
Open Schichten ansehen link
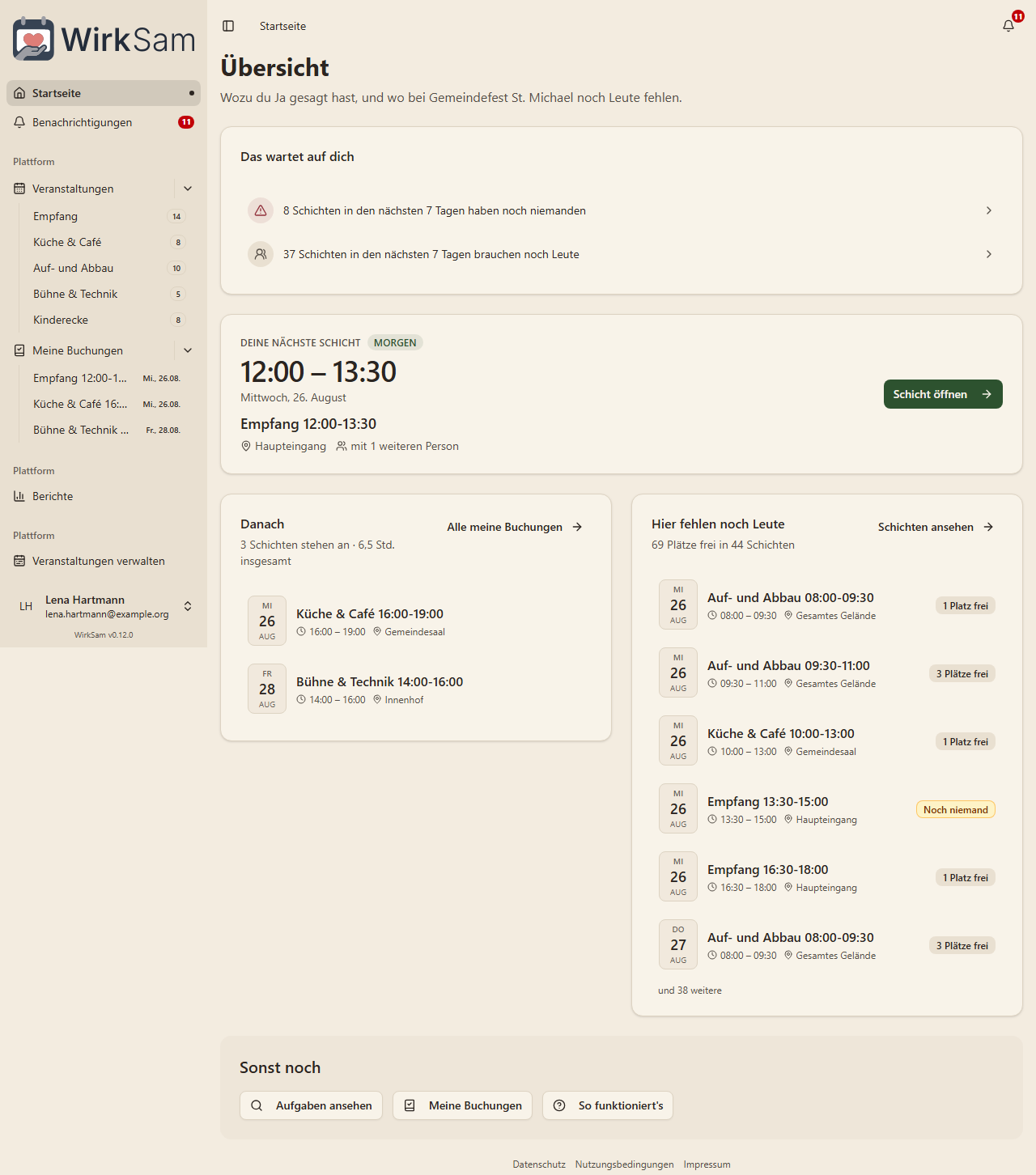(936, 527)
